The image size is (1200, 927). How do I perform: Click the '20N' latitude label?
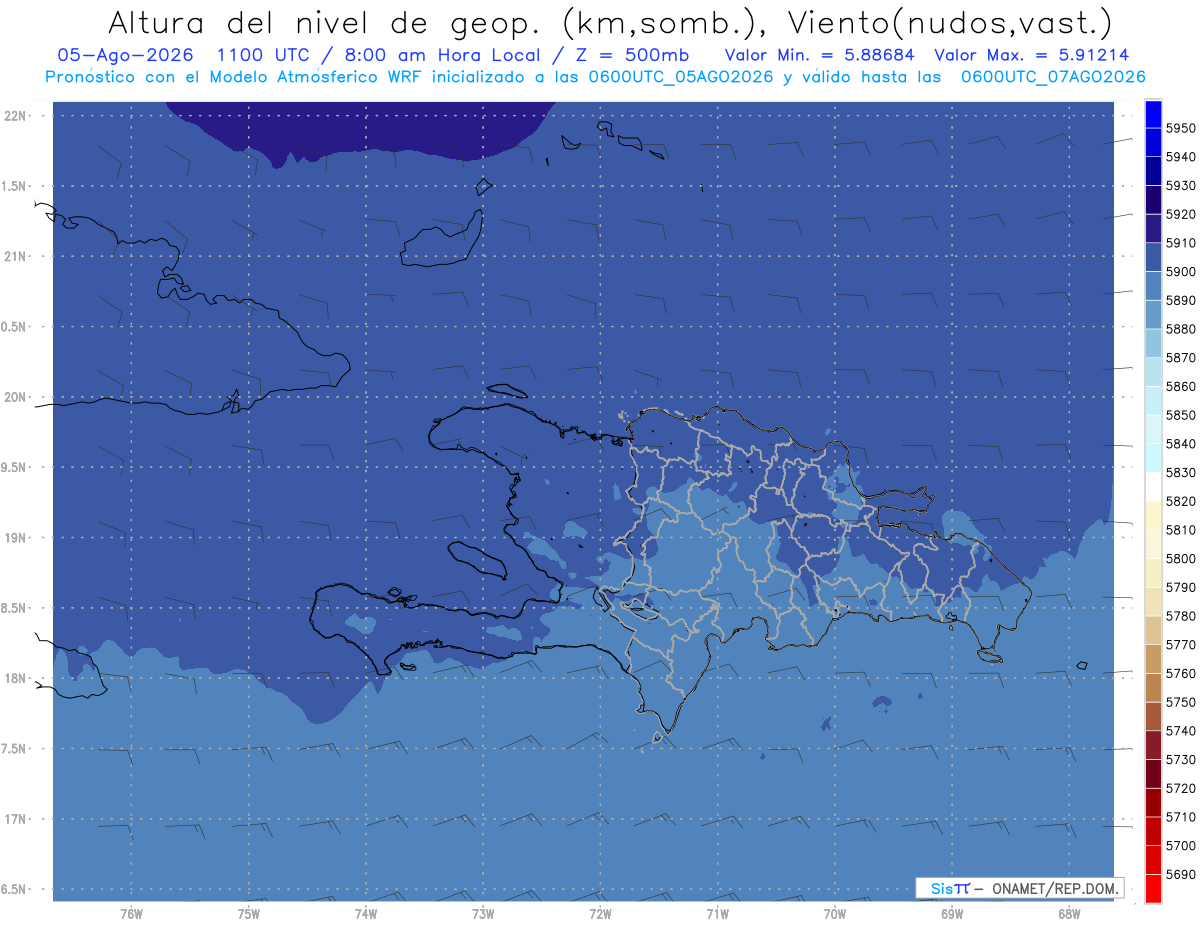click(16, 398)
